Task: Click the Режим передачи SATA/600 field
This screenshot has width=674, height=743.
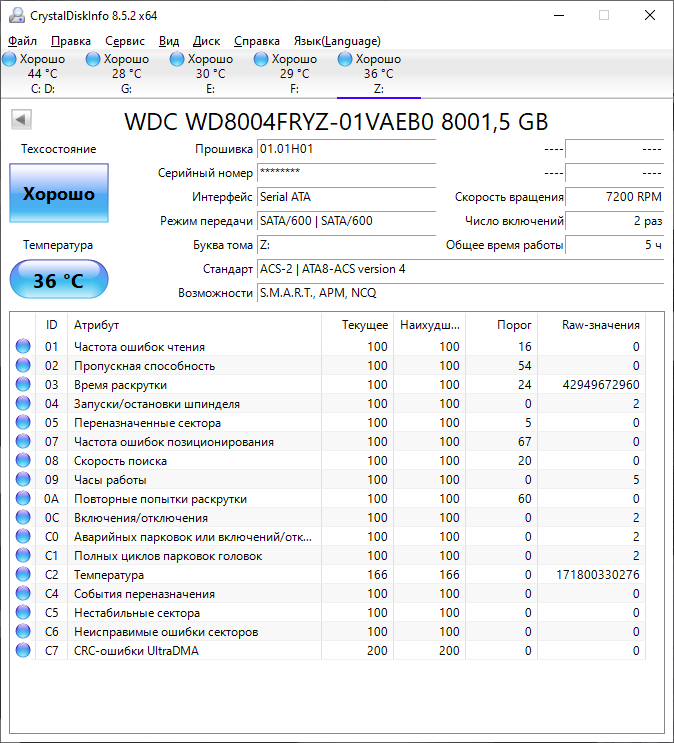Action: pos(346,221)
